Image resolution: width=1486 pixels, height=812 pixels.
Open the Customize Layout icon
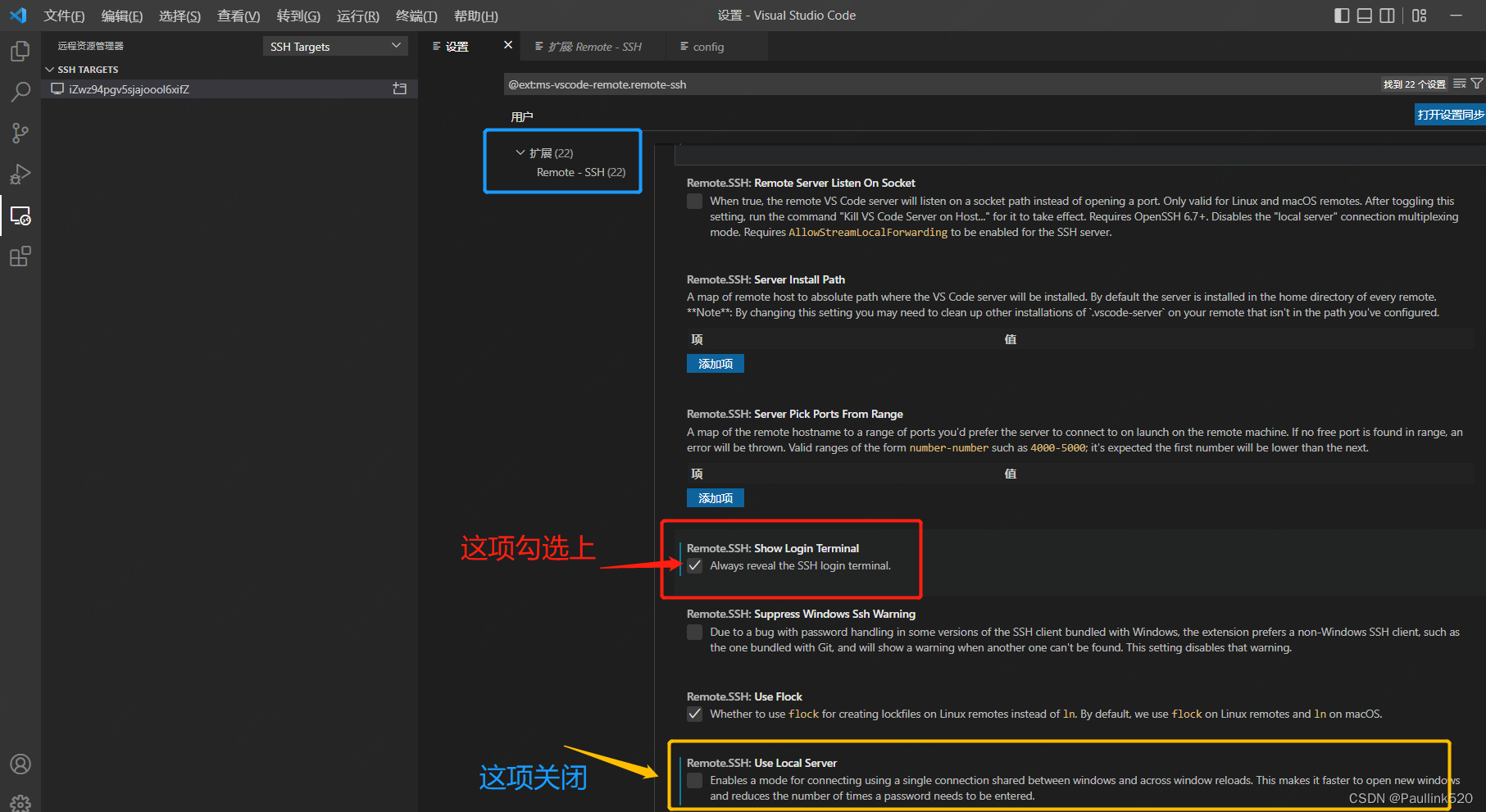click(1420, 16)
